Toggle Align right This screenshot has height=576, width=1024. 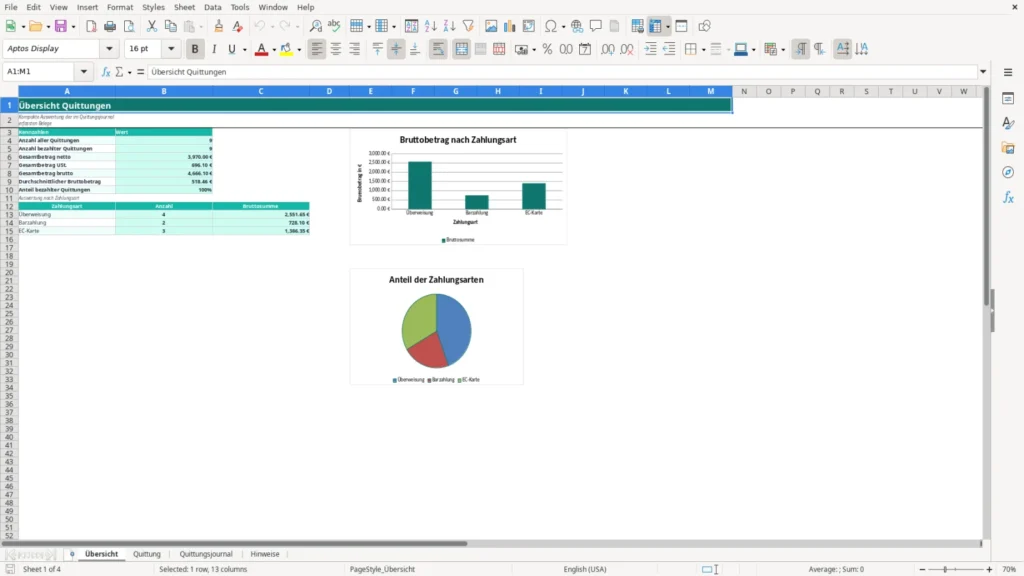click(355, 49)
